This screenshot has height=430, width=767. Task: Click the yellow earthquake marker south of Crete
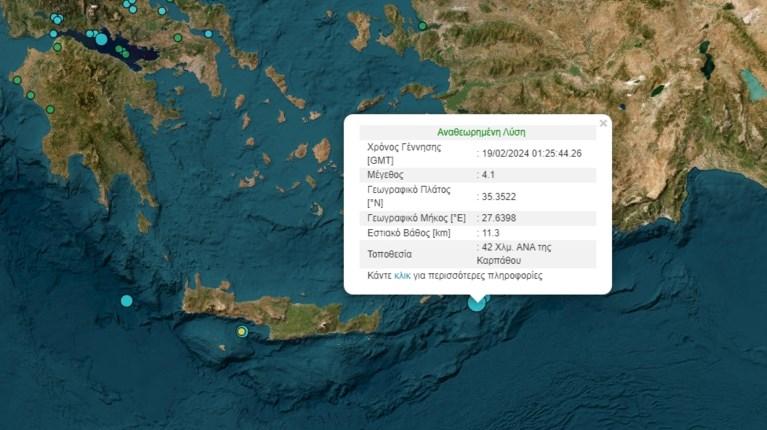(x=242, y=331)
